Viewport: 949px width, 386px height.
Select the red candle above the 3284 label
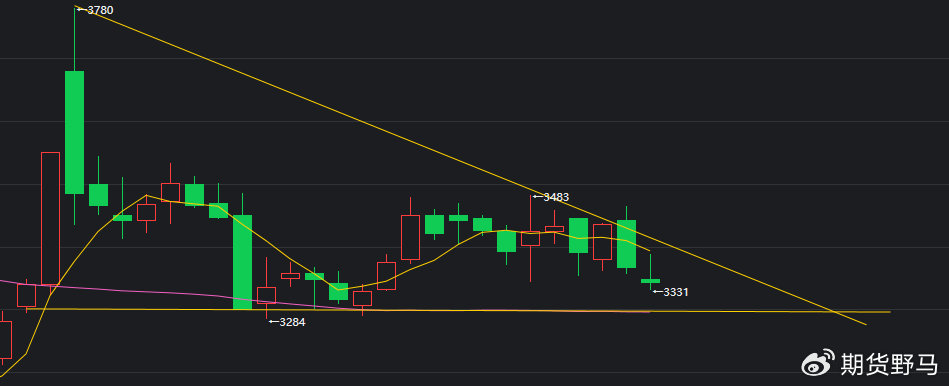(x=266, y=295)
